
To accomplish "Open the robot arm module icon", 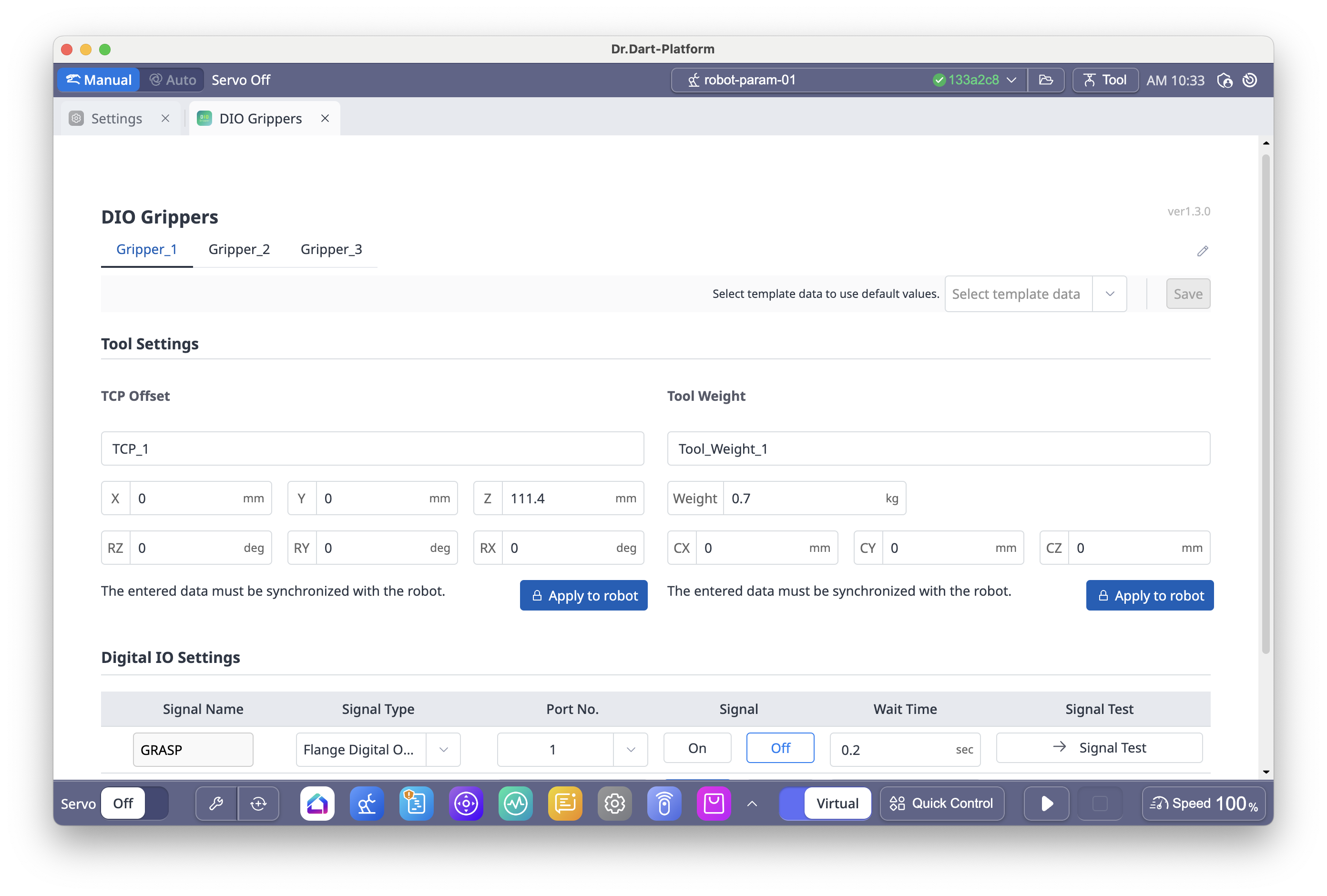I will [x=367, y=804].
